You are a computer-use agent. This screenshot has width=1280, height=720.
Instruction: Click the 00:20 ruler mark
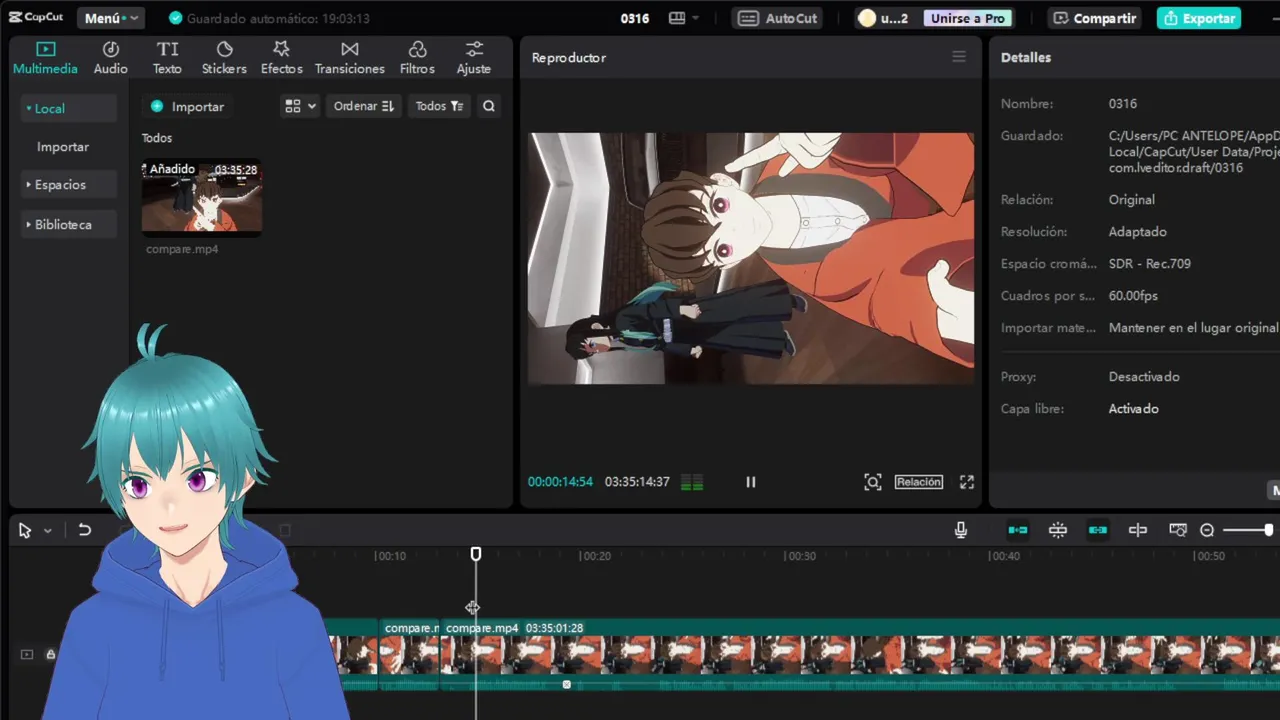[595, 556]
